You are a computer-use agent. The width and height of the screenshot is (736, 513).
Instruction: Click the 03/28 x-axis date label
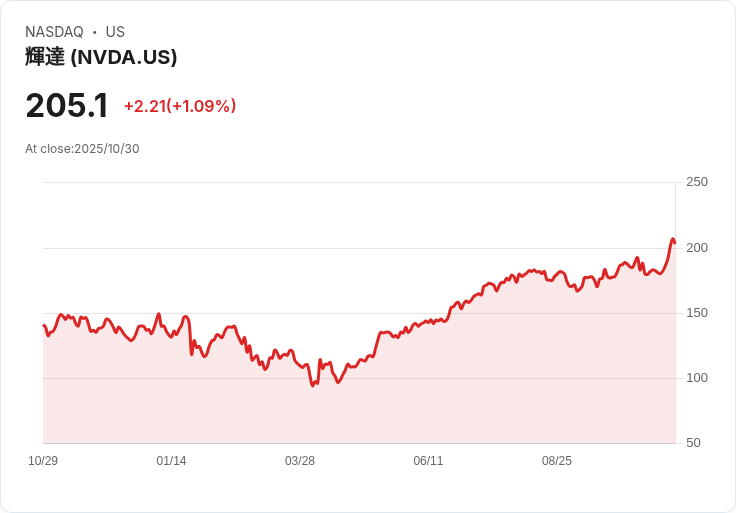[299, 461]
